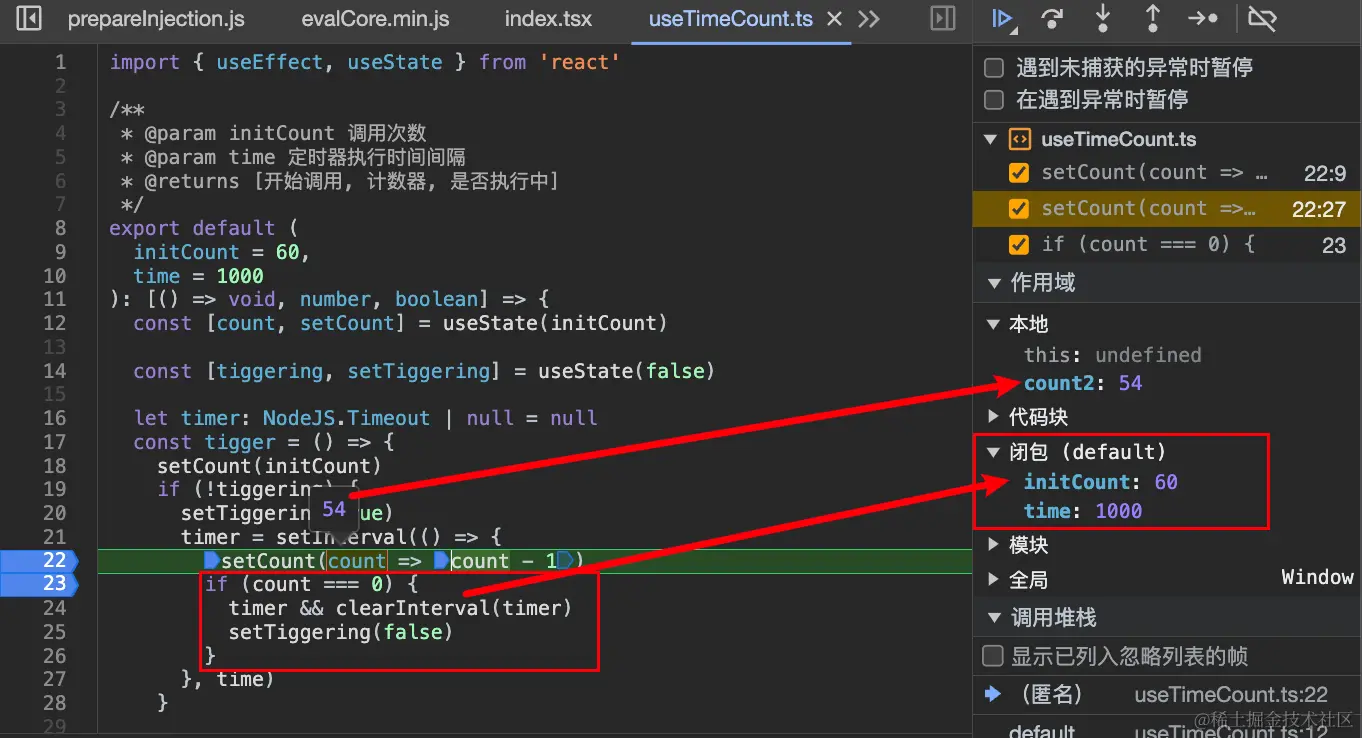Toggle the file navigator sidebar icon

pyautogui.click(x=29, y=18)
